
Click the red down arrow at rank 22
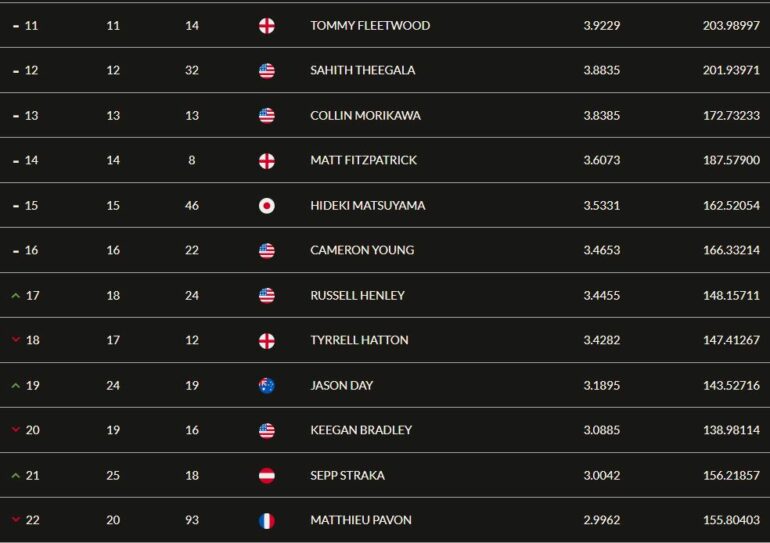(x=16, y=519)
